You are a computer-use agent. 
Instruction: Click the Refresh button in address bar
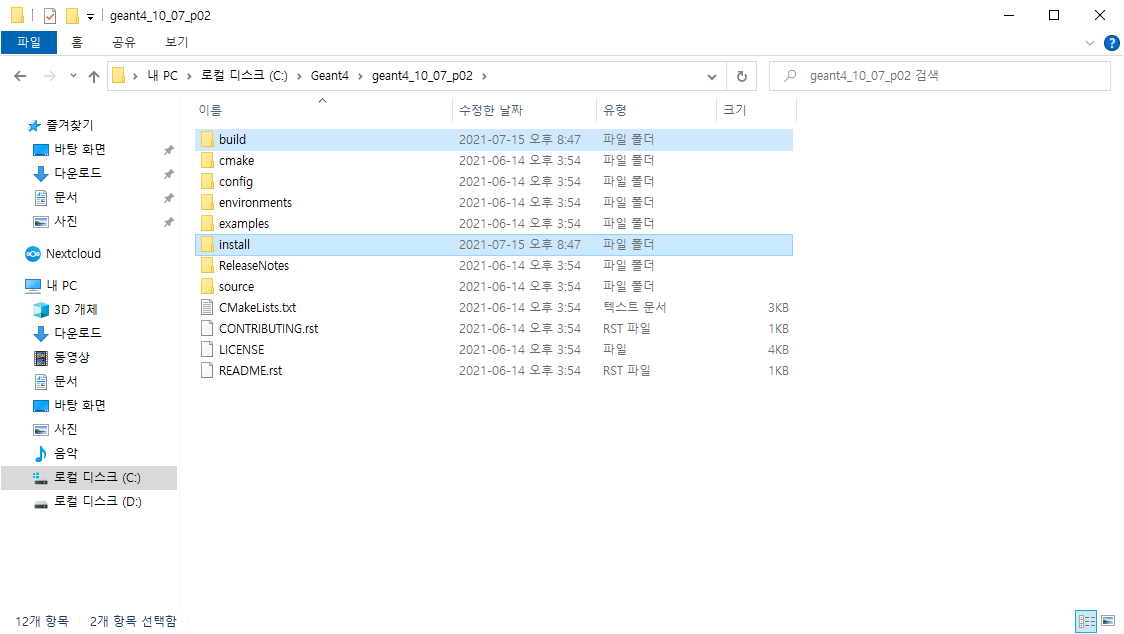click(741, 76)
